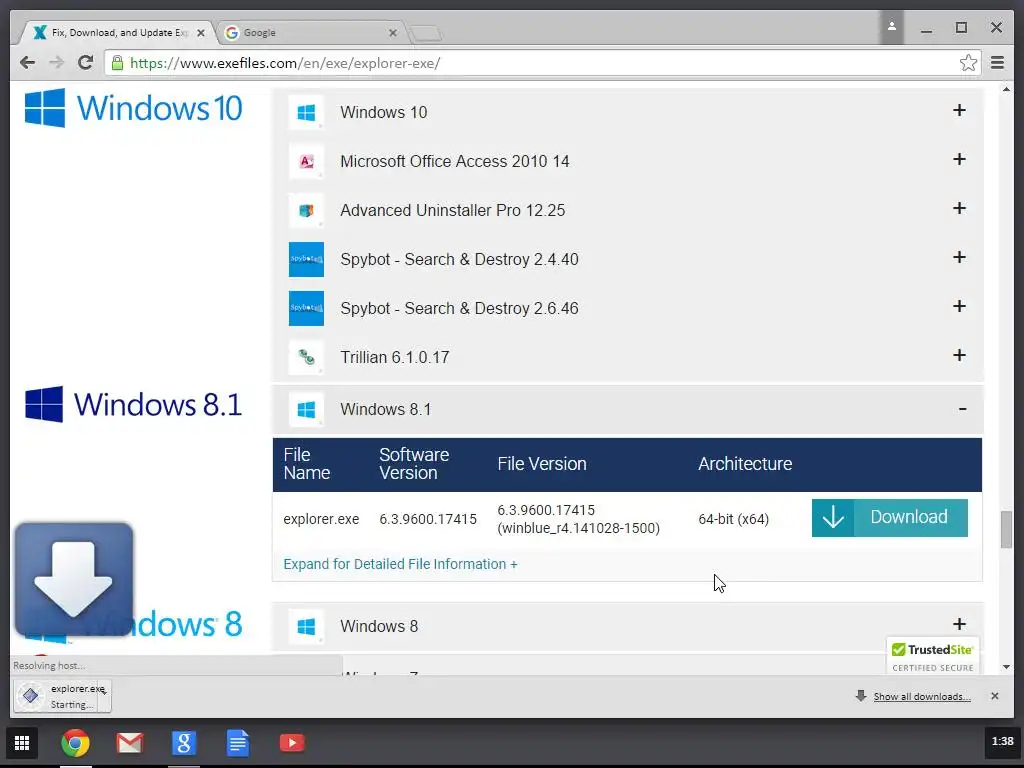Screen dimensions: 1024x768
Task: Open Gmail from the shelf
Action: point(129,743)
